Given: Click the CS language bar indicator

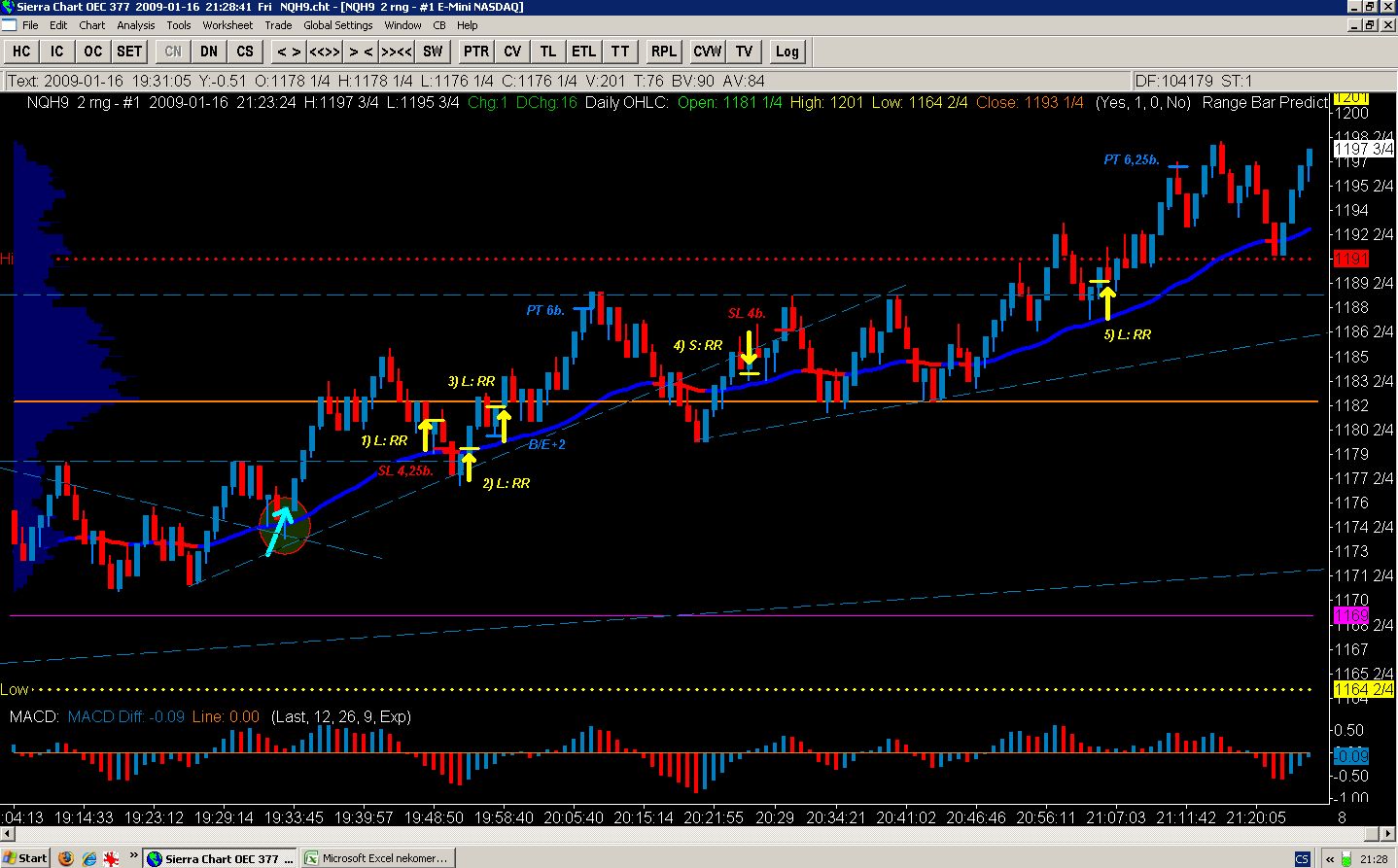Looking at the screenshot, I should [x=1302, y=858].
